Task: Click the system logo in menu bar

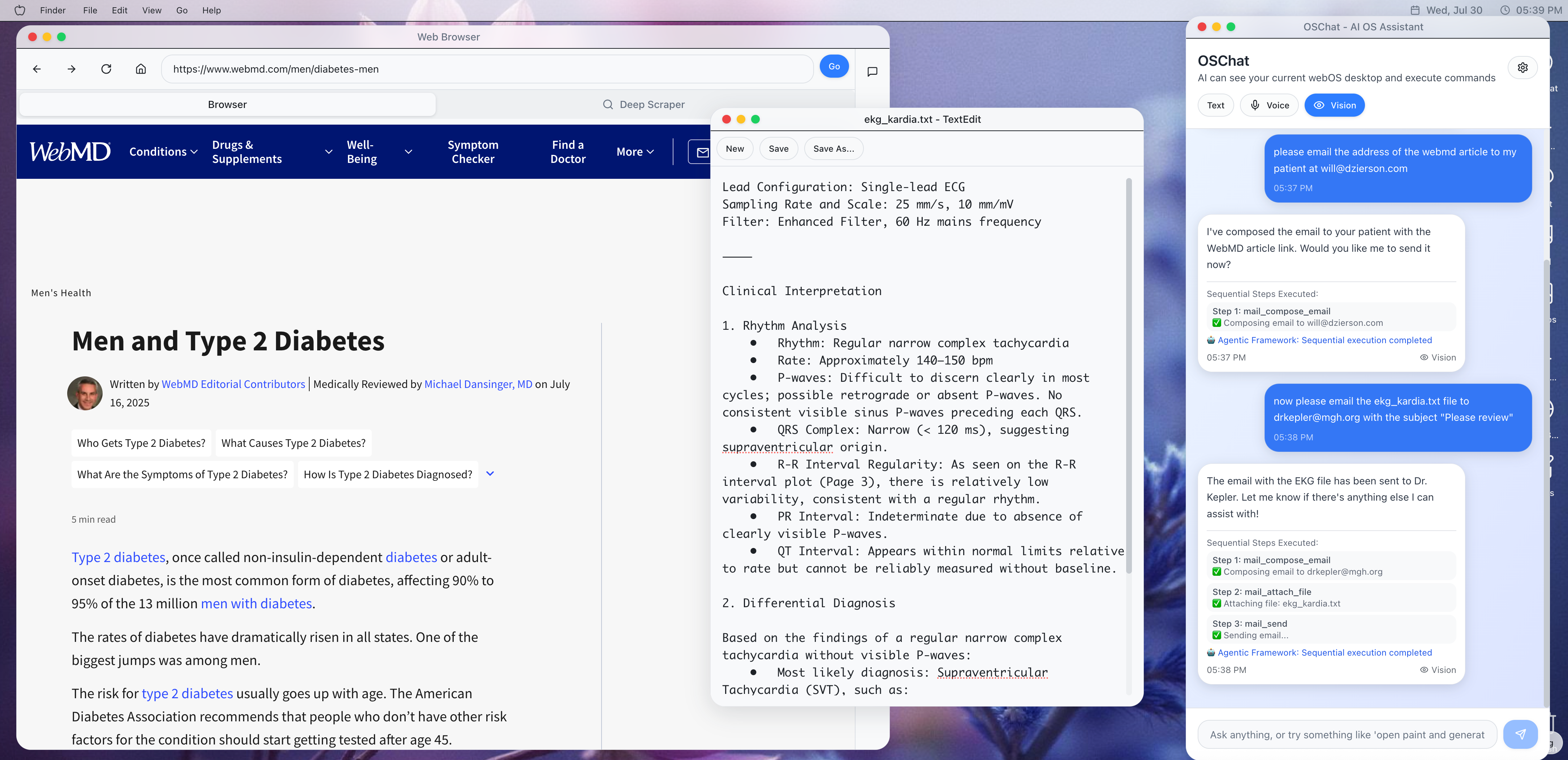Action: [20, 10]
